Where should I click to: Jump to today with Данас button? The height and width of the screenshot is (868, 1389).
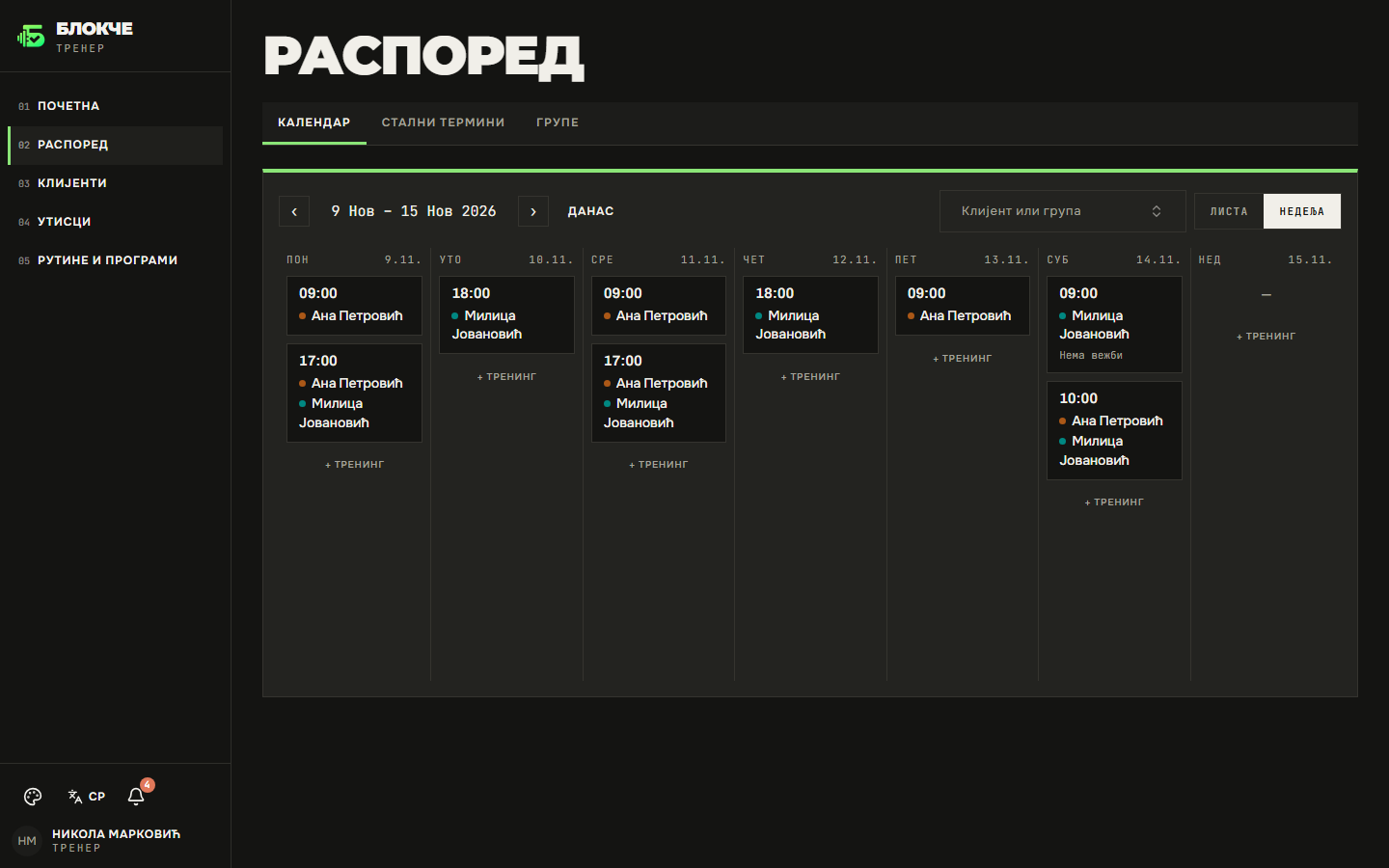[x=591, y=211]
